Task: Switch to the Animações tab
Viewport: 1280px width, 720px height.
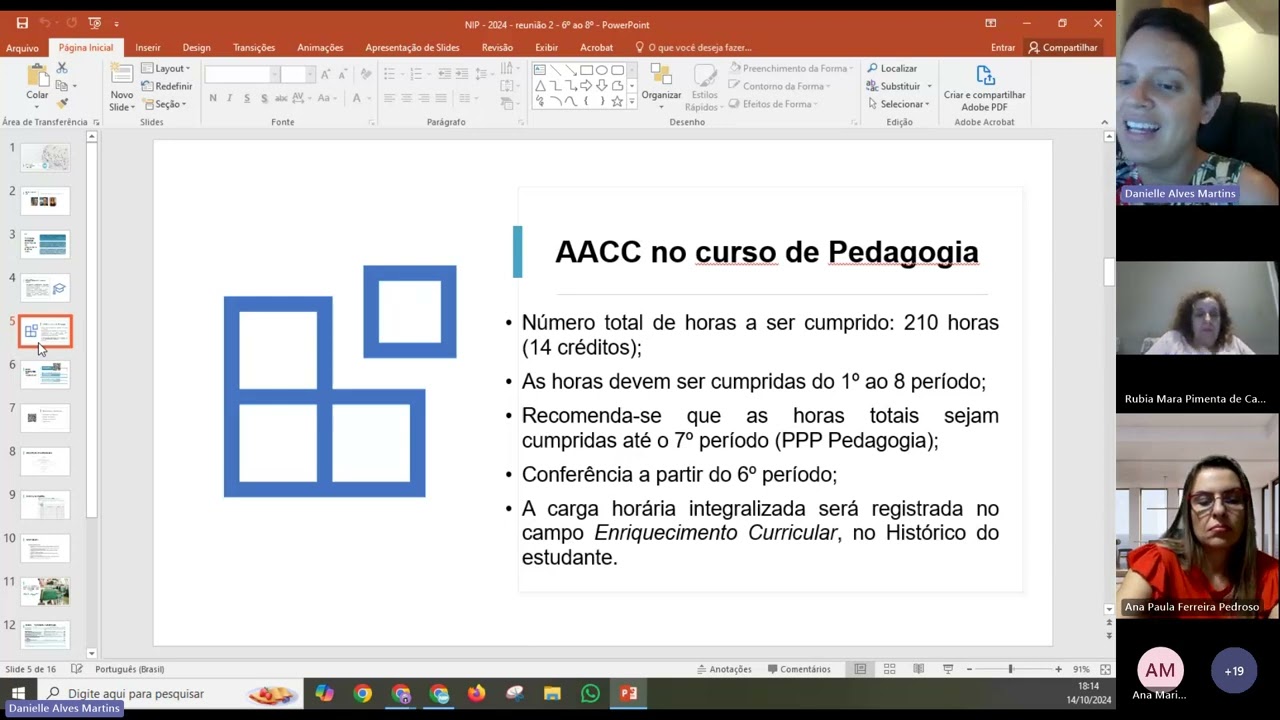Action: coord(320,47)
